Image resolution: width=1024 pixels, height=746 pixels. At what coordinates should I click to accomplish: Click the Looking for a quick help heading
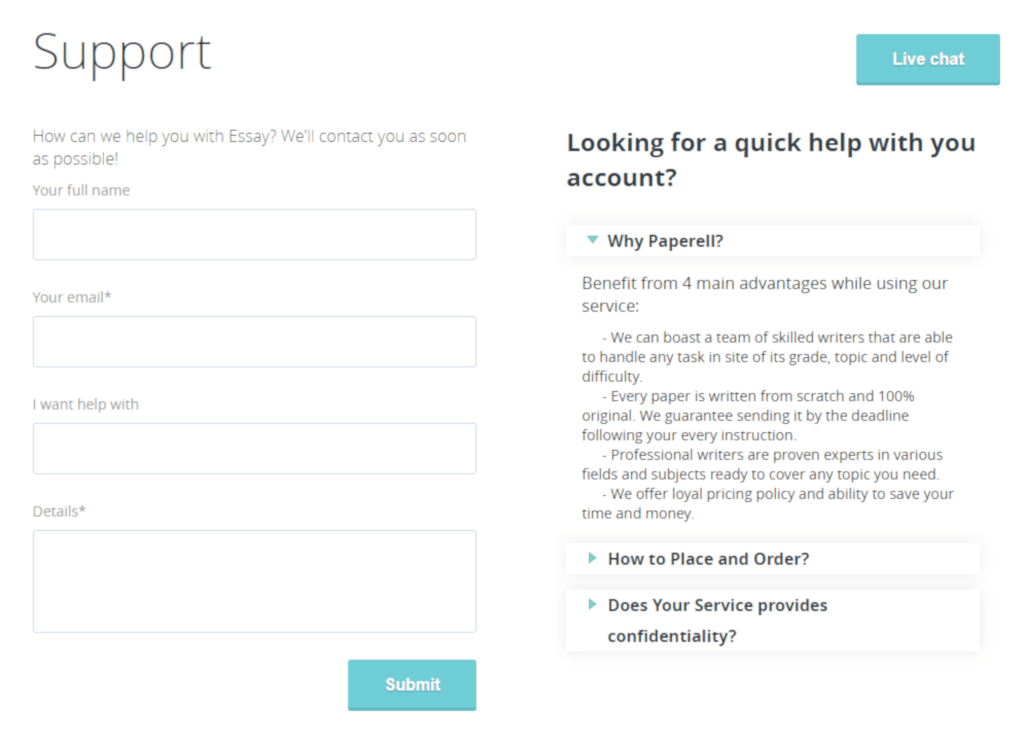771,160
